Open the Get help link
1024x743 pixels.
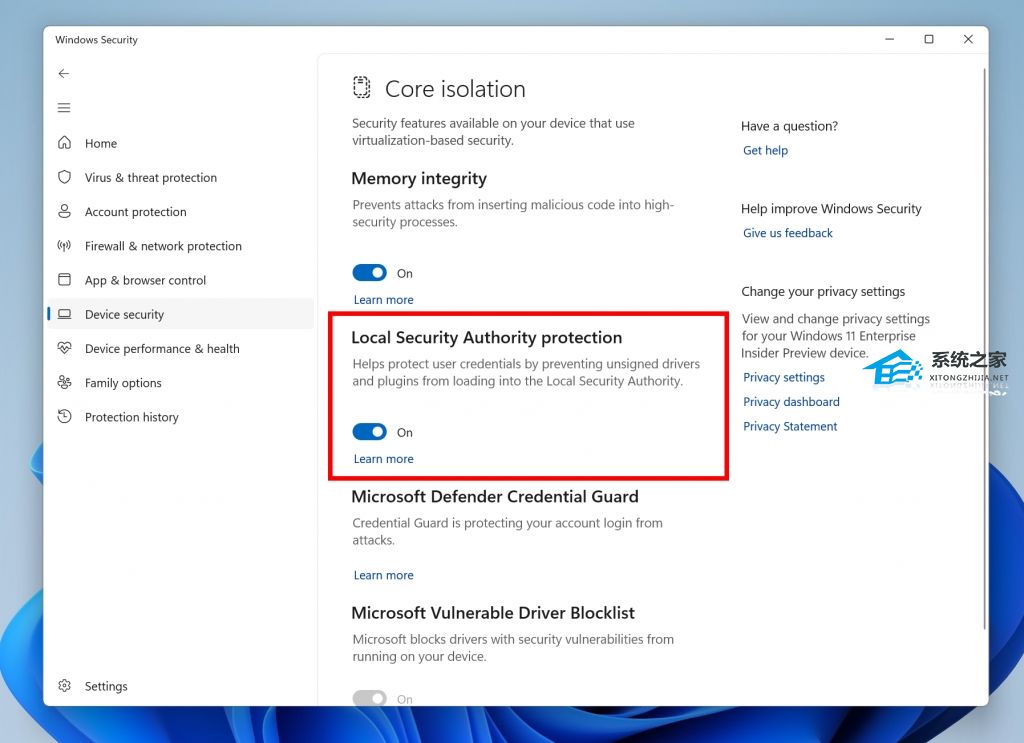point(765,151)
